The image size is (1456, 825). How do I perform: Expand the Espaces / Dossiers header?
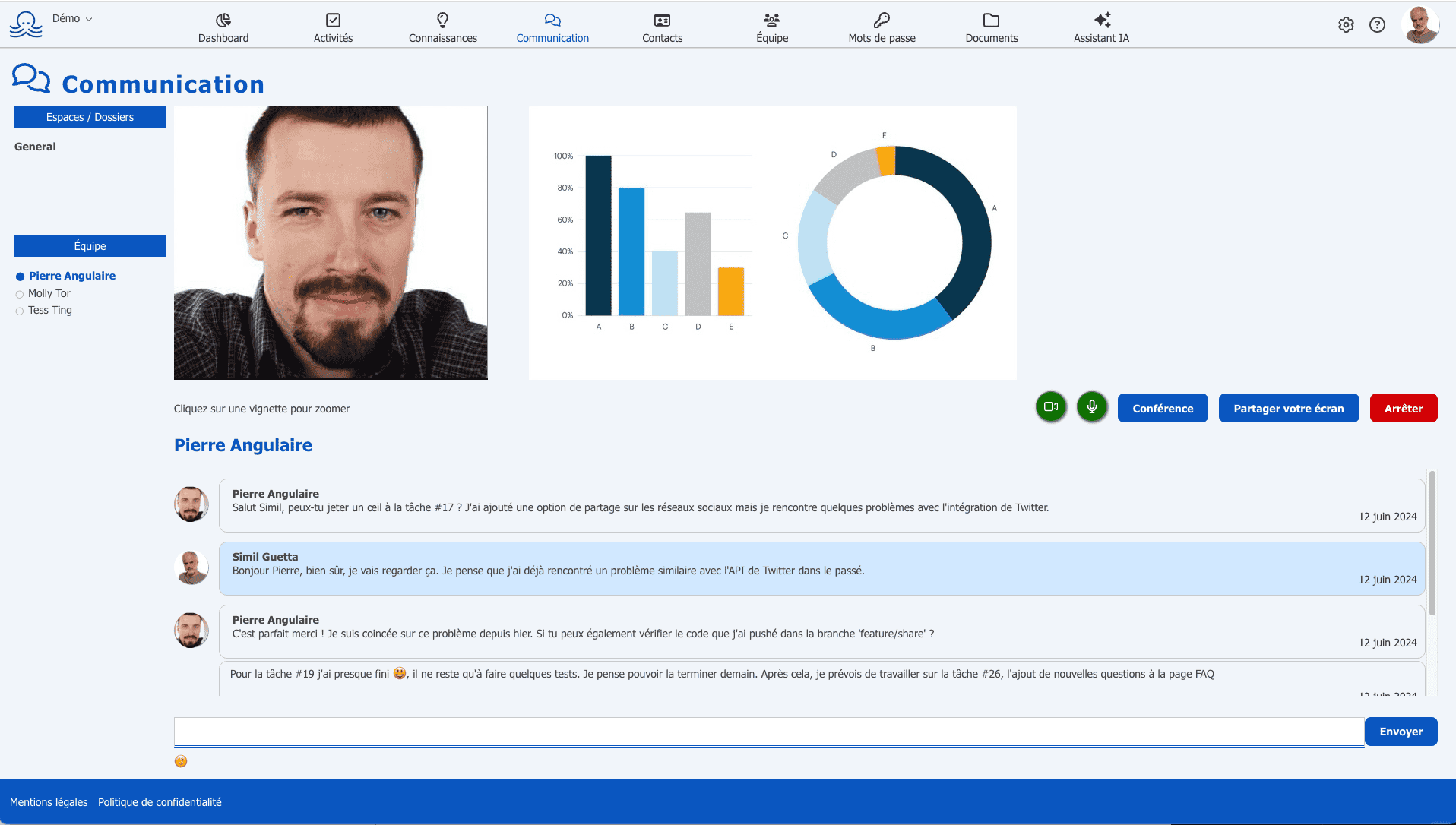(90, 117)
